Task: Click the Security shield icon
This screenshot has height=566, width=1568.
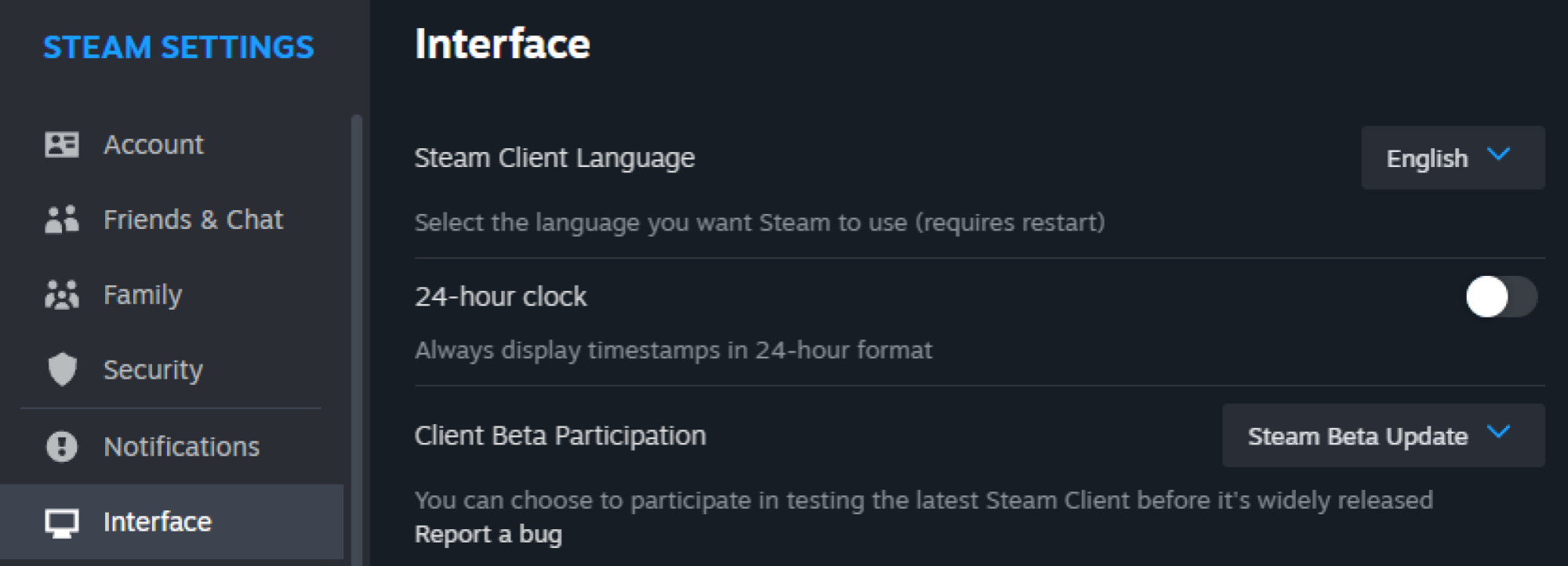Action: [62, 369]
